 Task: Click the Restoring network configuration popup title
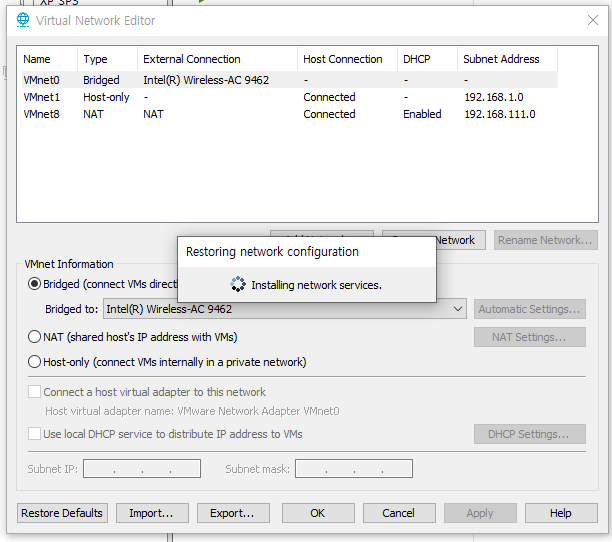click(272, 252)
